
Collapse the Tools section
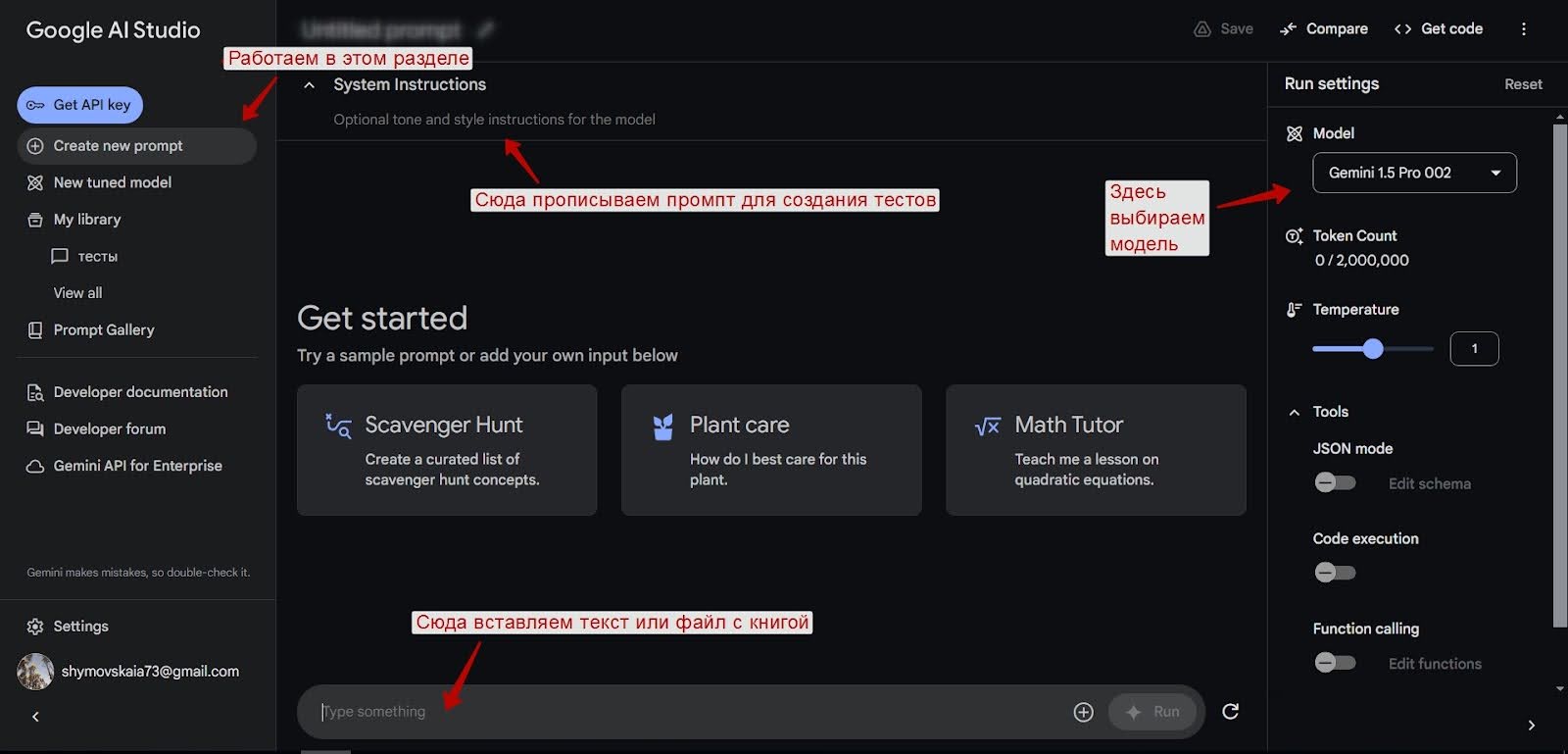1294,413
